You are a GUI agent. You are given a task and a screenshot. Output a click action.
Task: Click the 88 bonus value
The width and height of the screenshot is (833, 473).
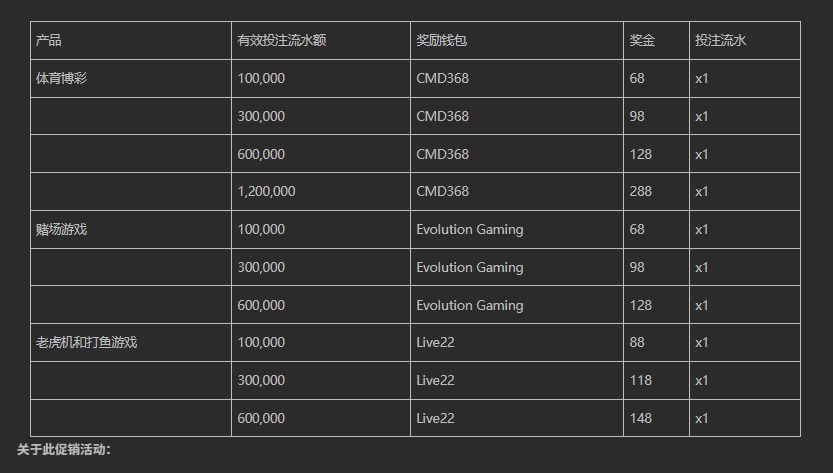point(638,342)
